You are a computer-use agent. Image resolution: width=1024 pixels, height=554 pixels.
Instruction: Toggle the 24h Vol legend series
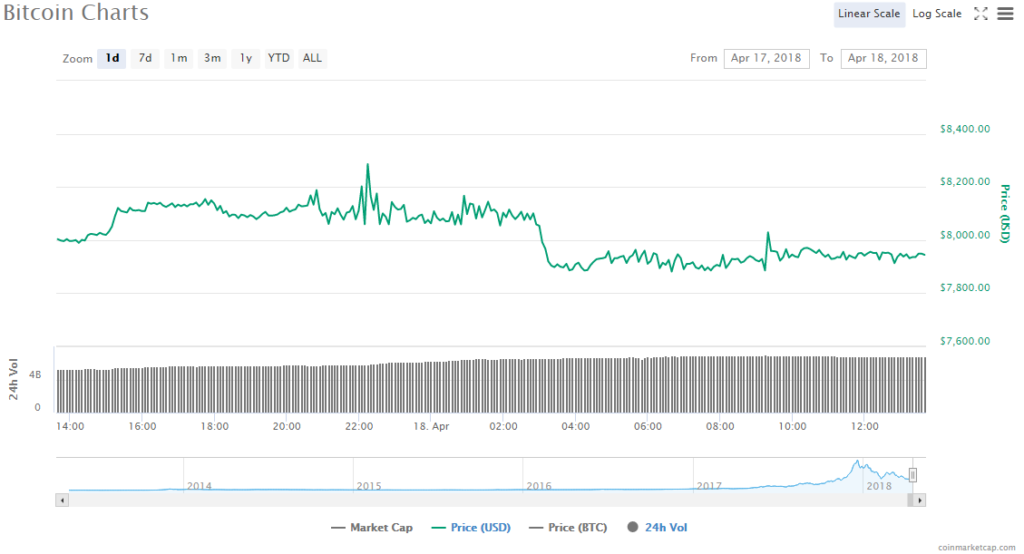(657, 527)
